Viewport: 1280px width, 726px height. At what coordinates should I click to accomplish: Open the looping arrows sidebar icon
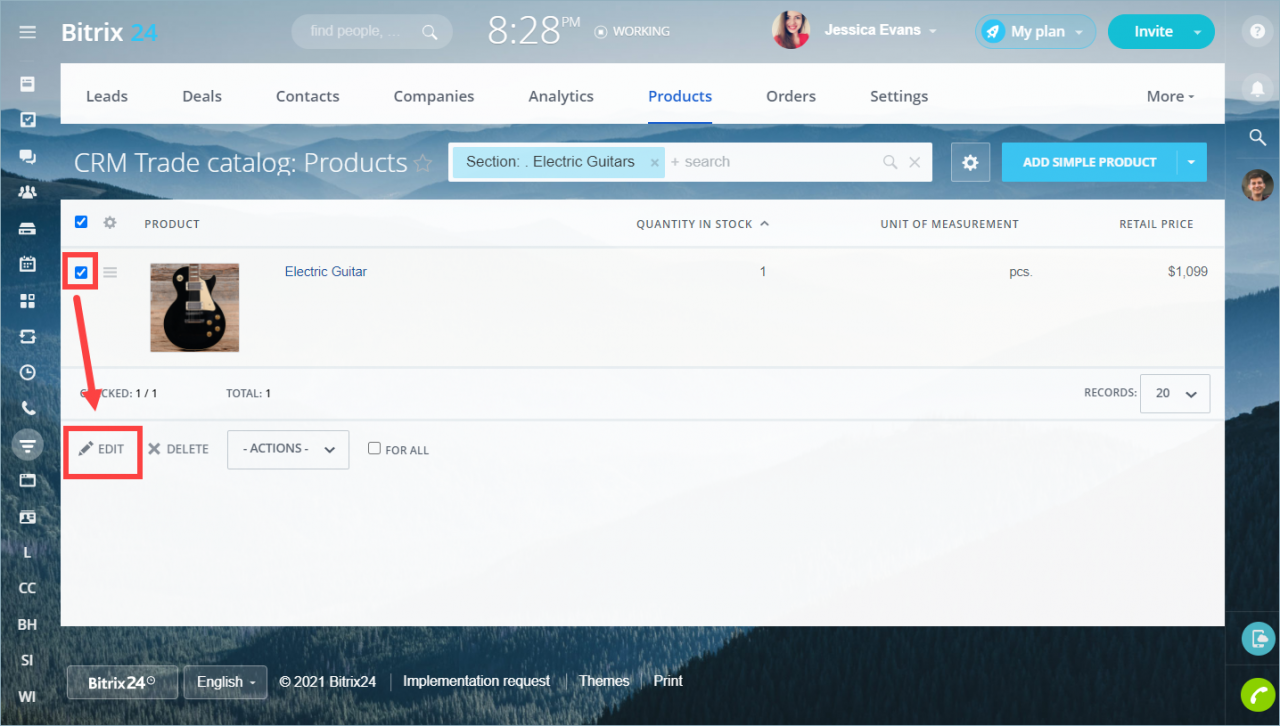click(27, 336)
